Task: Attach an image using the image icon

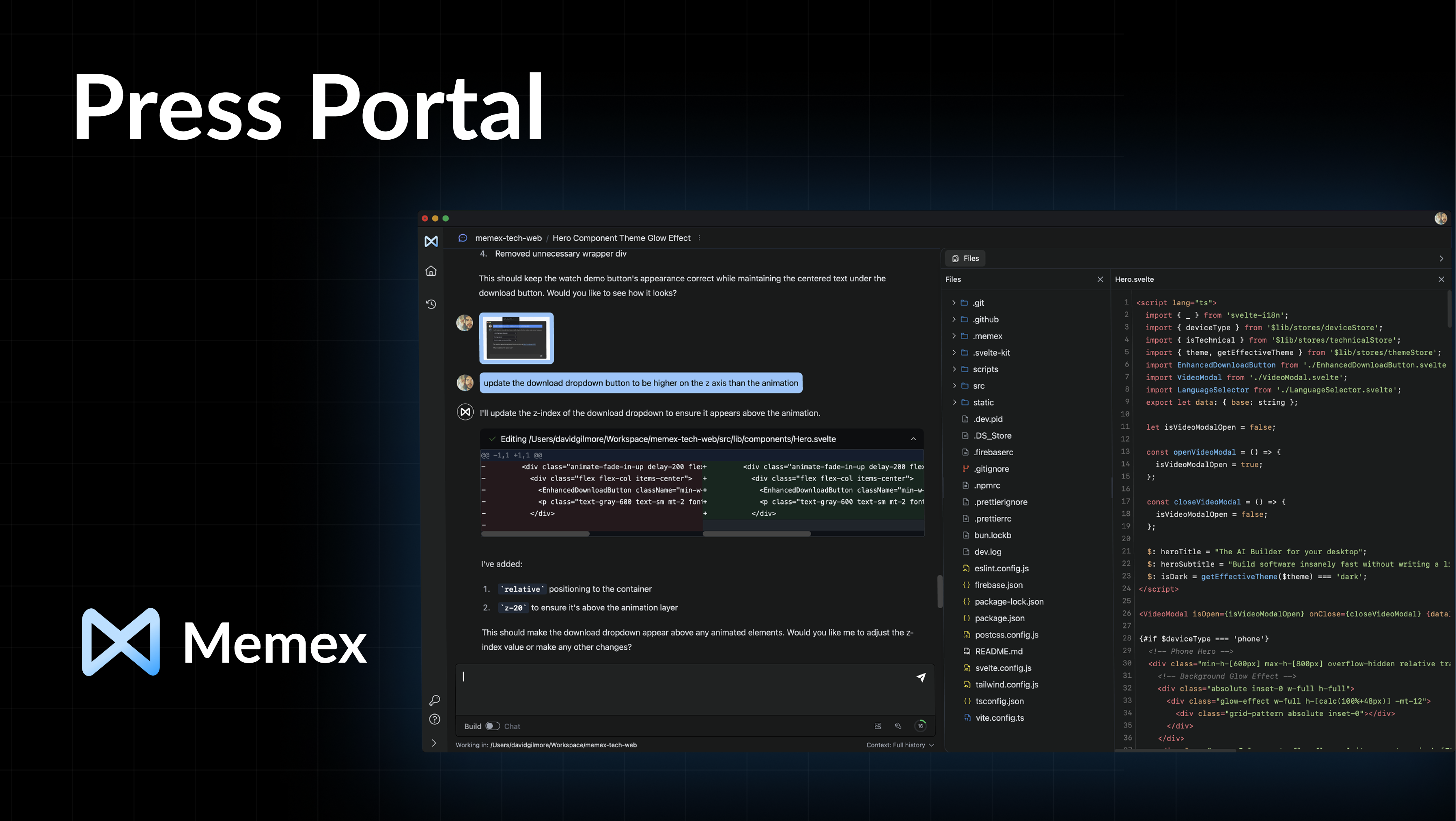Action: [878, 726]
